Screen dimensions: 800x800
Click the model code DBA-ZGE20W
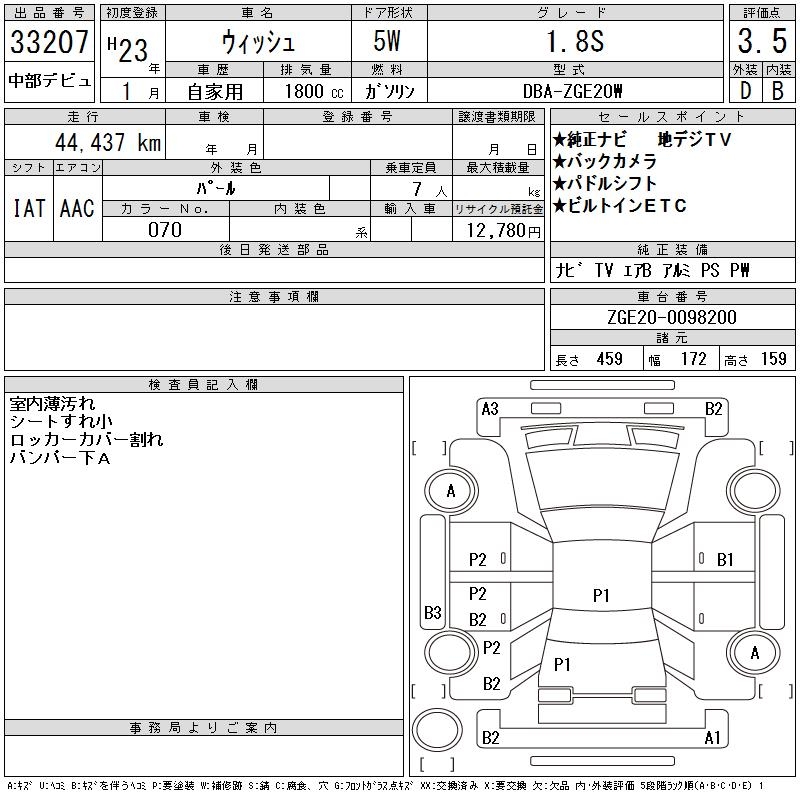coord(573,90)
